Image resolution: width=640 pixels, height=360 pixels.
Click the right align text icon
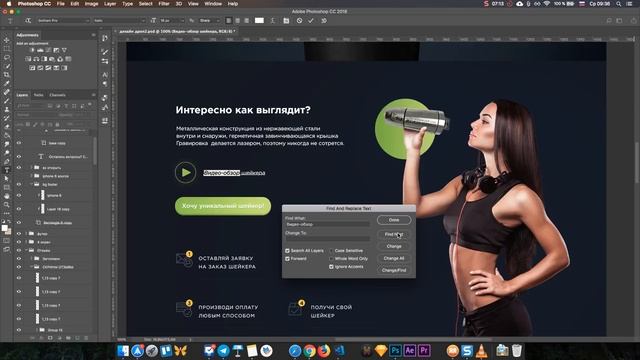tap(247, 20)
